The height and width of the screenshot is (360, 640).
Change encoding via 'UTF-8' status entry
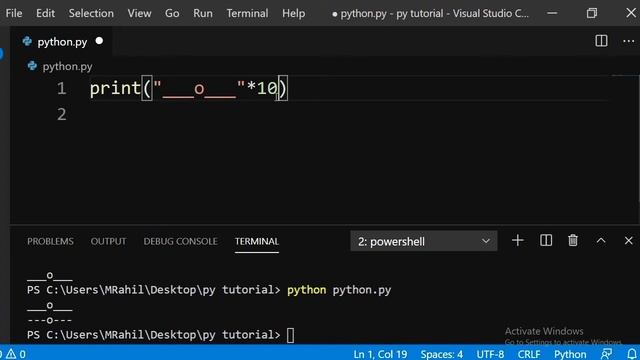click(490, 354)
